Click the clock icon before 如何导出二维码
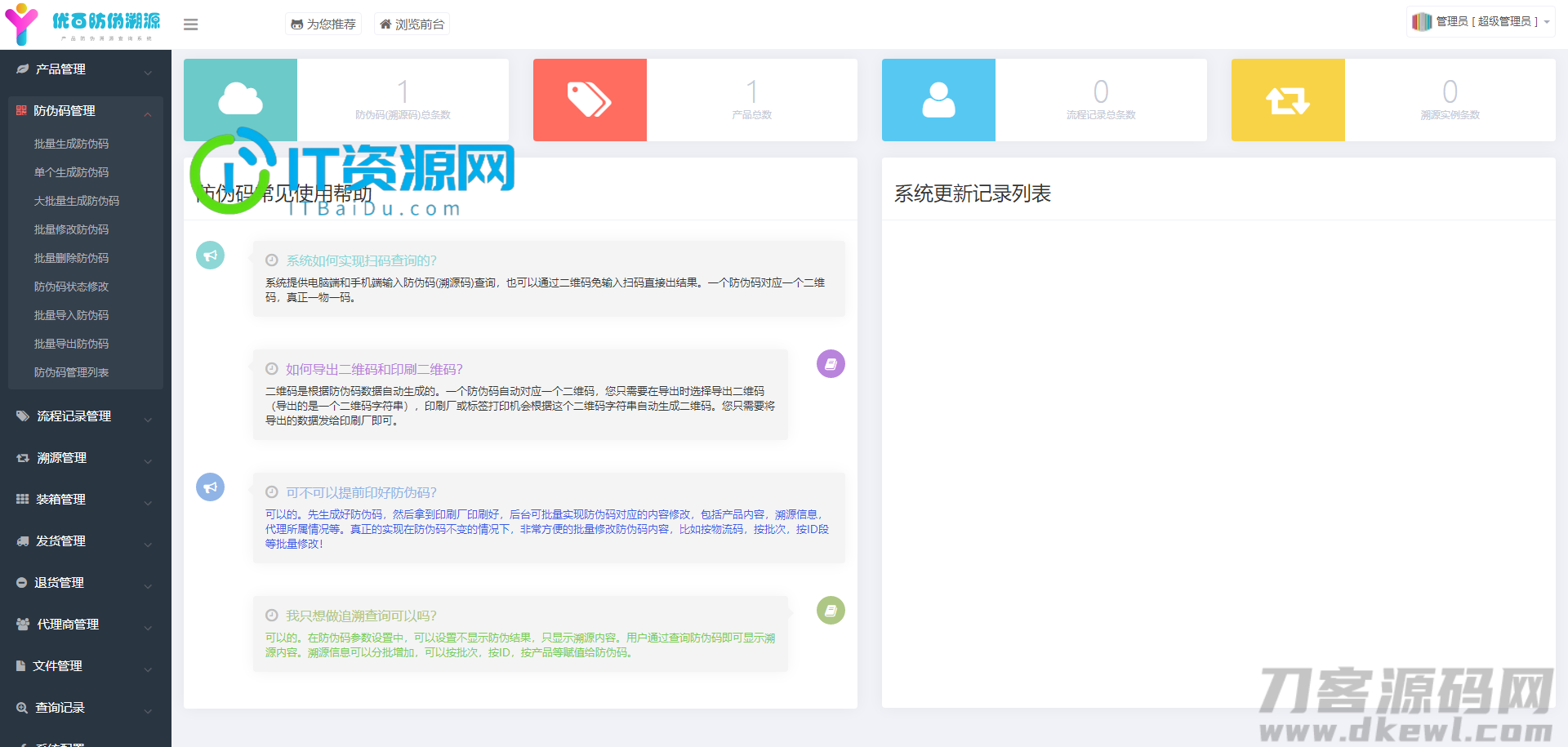This screenshot has width=1568, height=747. [272, 369]
